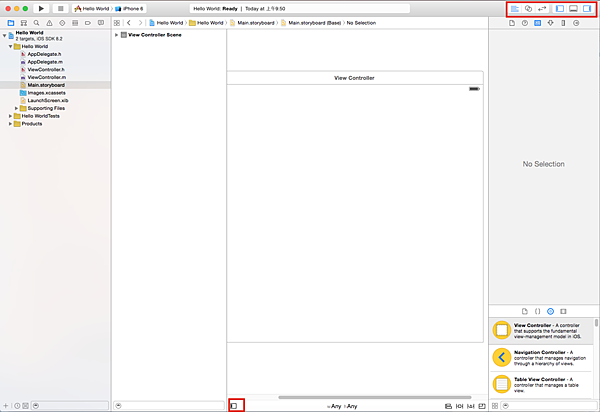Expand the Supporting Files group
Screen dimensions: 600x412
coord(16,108)
